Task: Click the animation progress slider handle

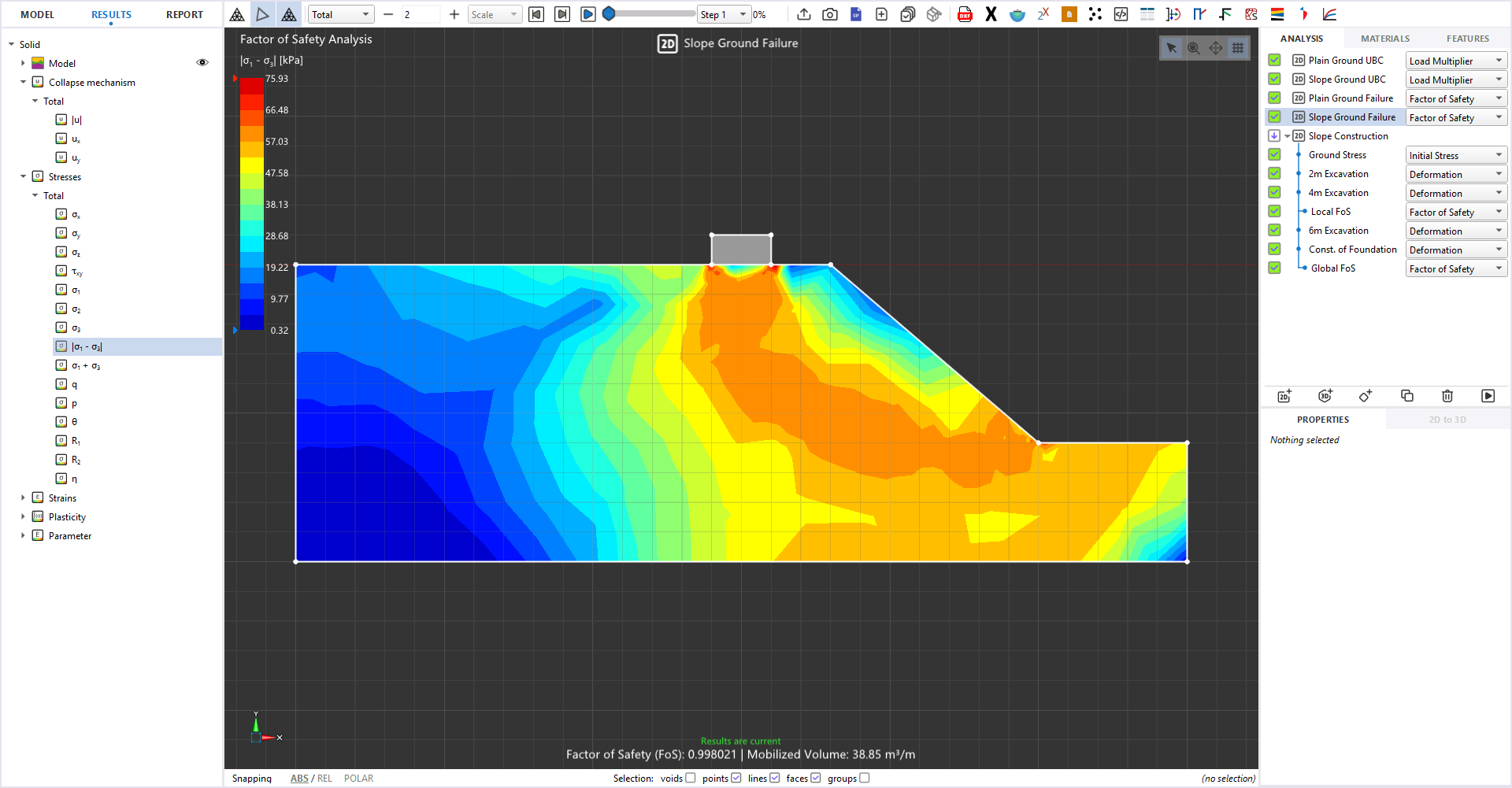Action: point(609,14)
